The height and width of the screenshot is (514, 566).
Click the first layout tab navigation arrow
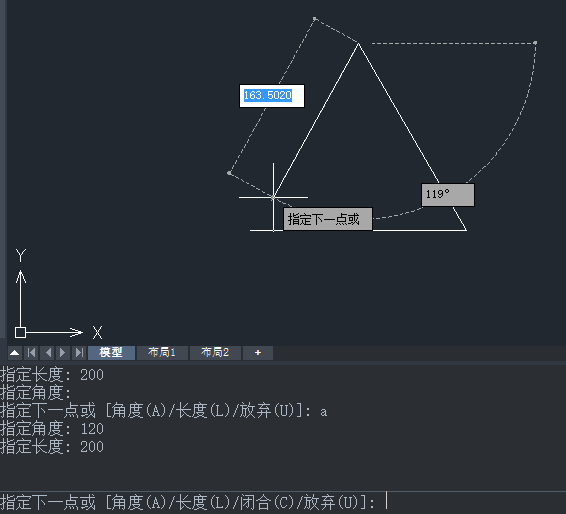31,353
